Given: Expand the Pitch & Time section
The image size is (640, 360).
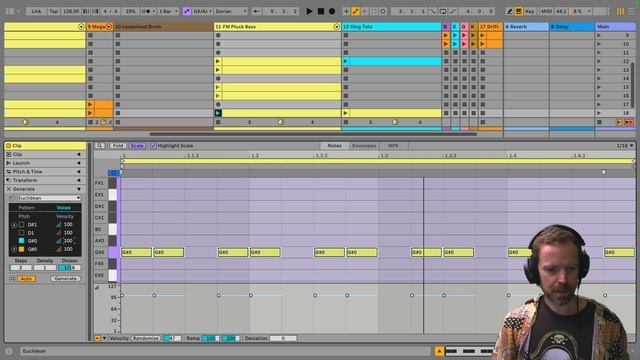Looking at the screenshot, I should click(79, 171).
